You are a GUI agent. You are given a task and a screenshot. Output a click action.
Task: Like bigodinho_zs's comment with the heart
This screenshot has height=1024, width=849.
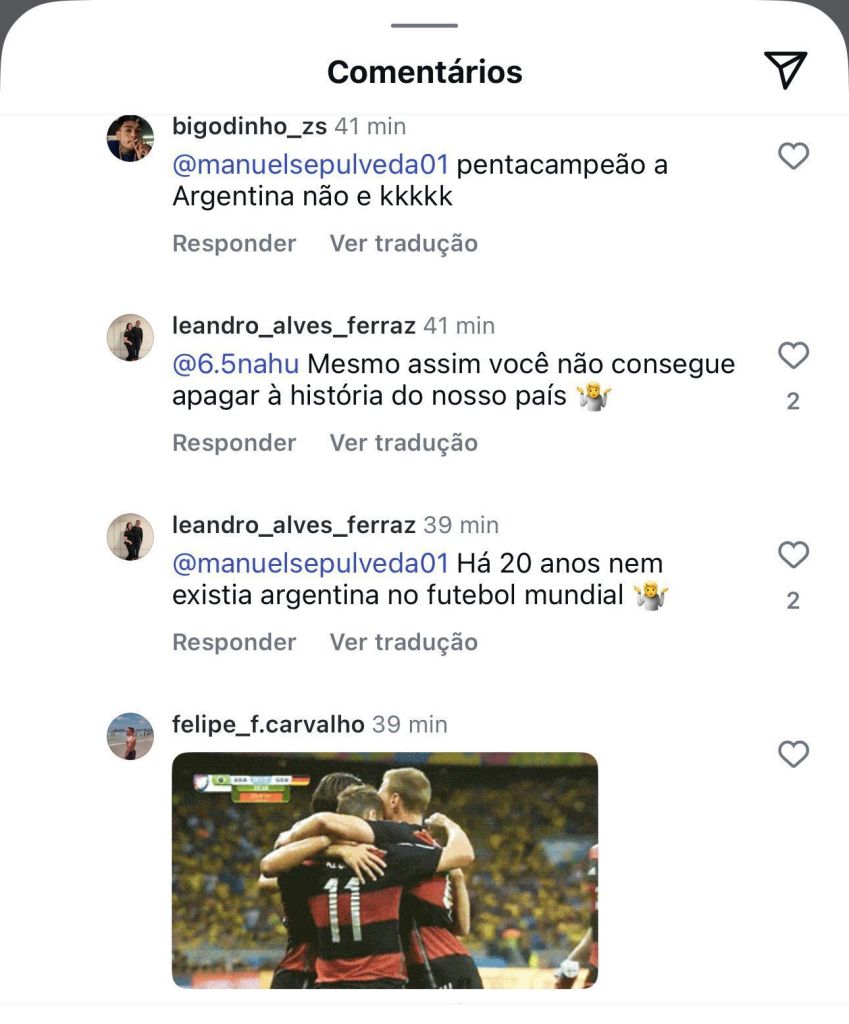793,156
